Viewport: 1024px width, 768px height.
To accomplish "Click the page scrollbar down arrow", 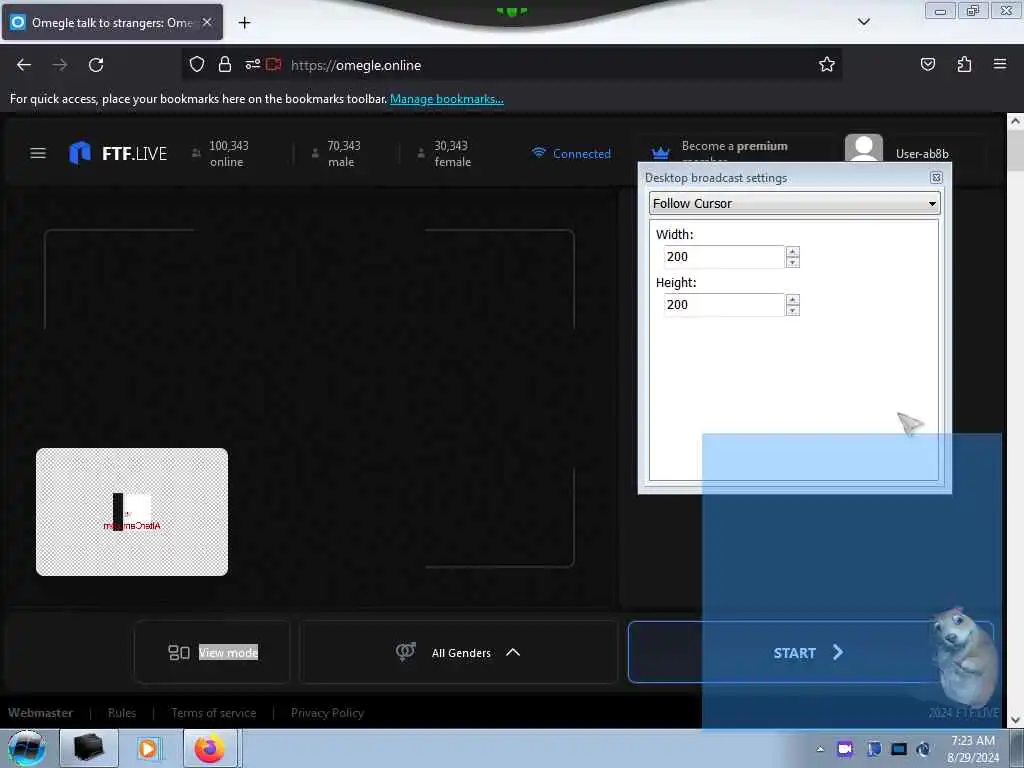I will tap(1015, 720).
